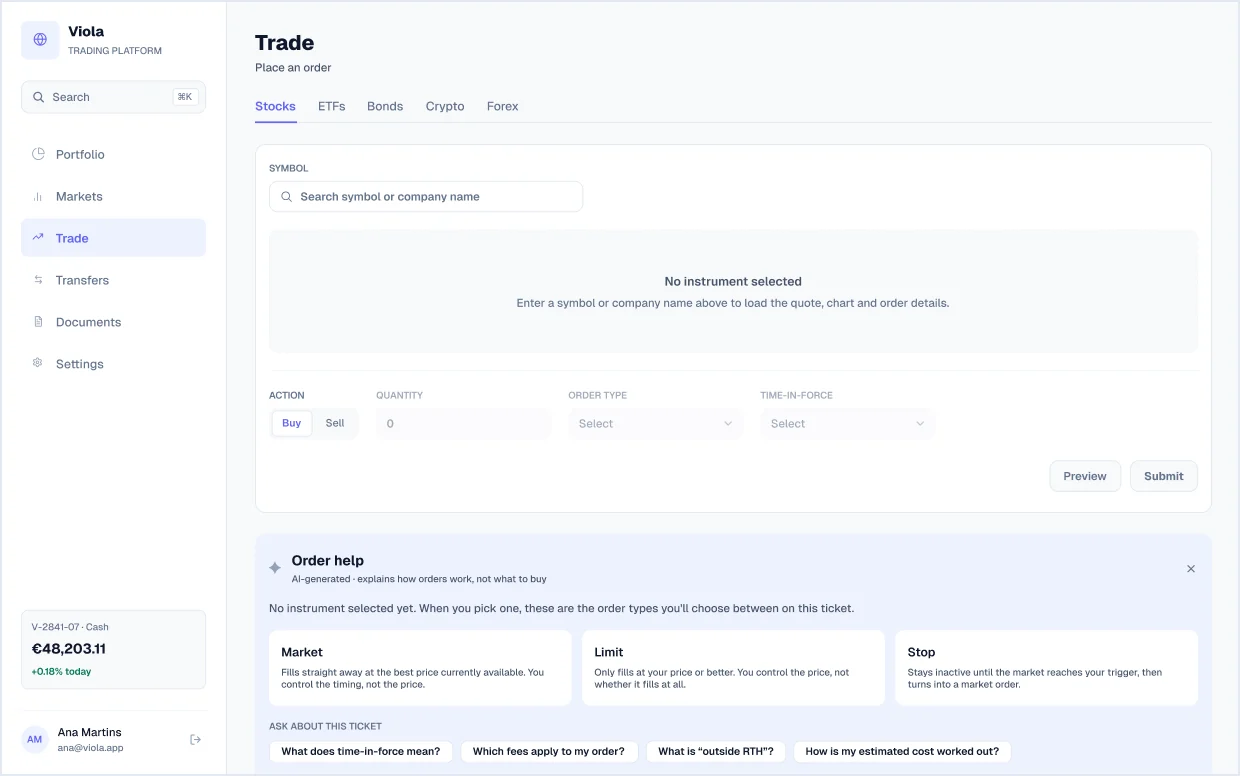This screenshot has height=776, width=1240.
Task: Switch to the Bonds tab
Action: (x=385, y=106)
